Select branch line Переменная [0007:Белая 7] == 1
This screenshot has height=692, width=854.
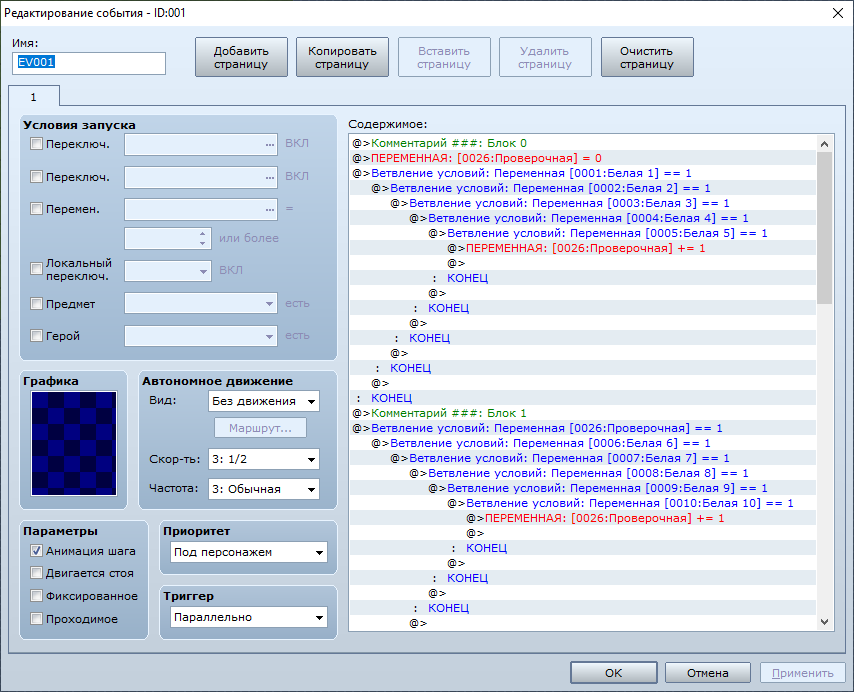(583, 458)
